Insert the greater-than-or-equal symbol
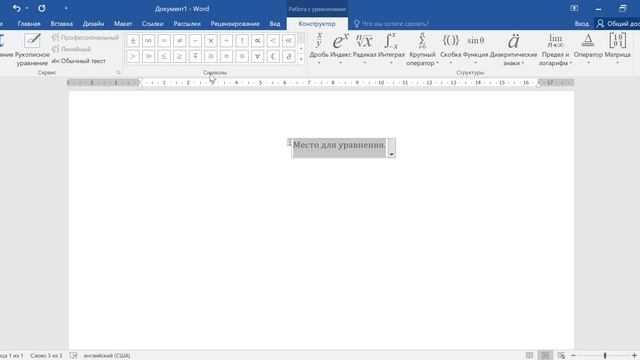The width and height of the screenshot is (640, 360). click(x=179, y=56)
